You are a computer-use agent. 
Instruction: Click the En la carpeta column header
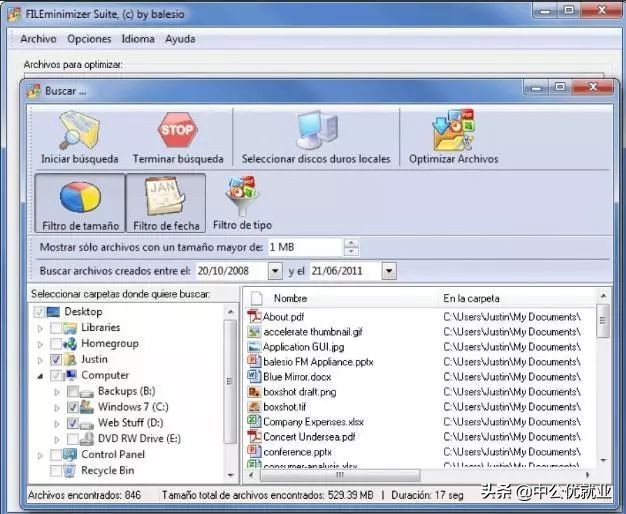coord(471,298)
